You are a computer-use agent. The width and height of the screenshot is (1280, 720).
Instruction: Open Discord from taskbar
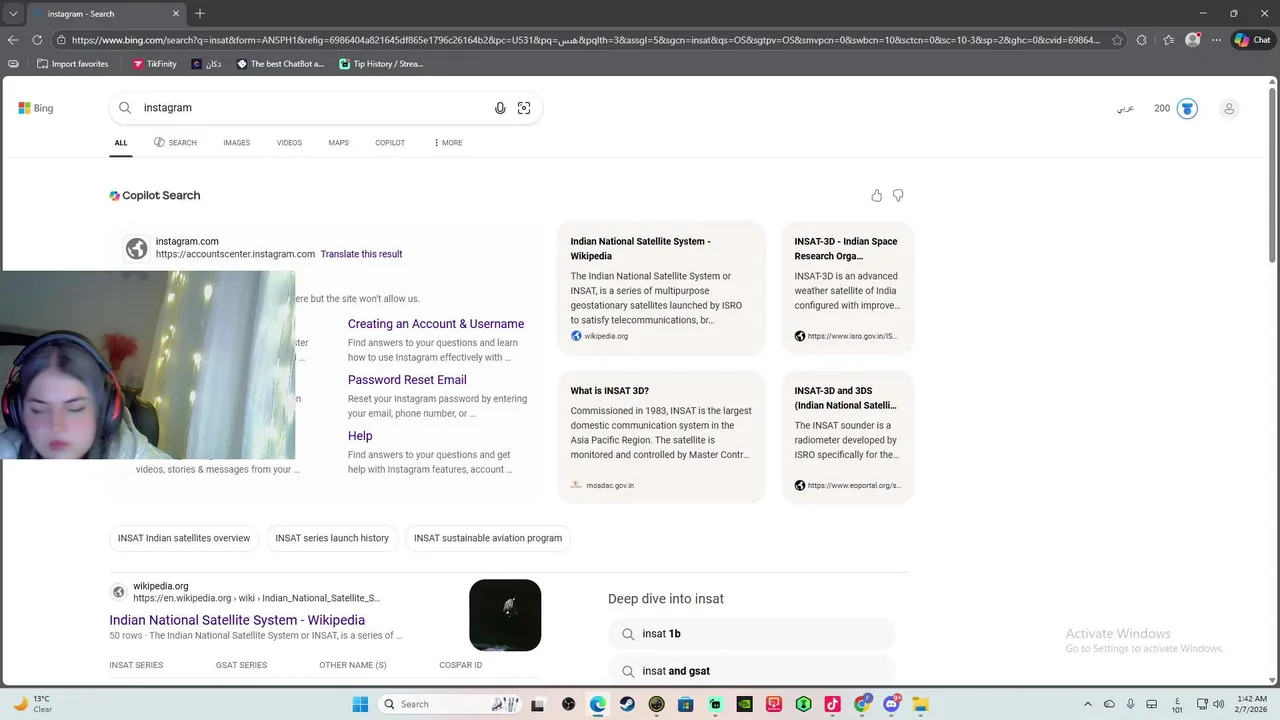pos(891,704)
